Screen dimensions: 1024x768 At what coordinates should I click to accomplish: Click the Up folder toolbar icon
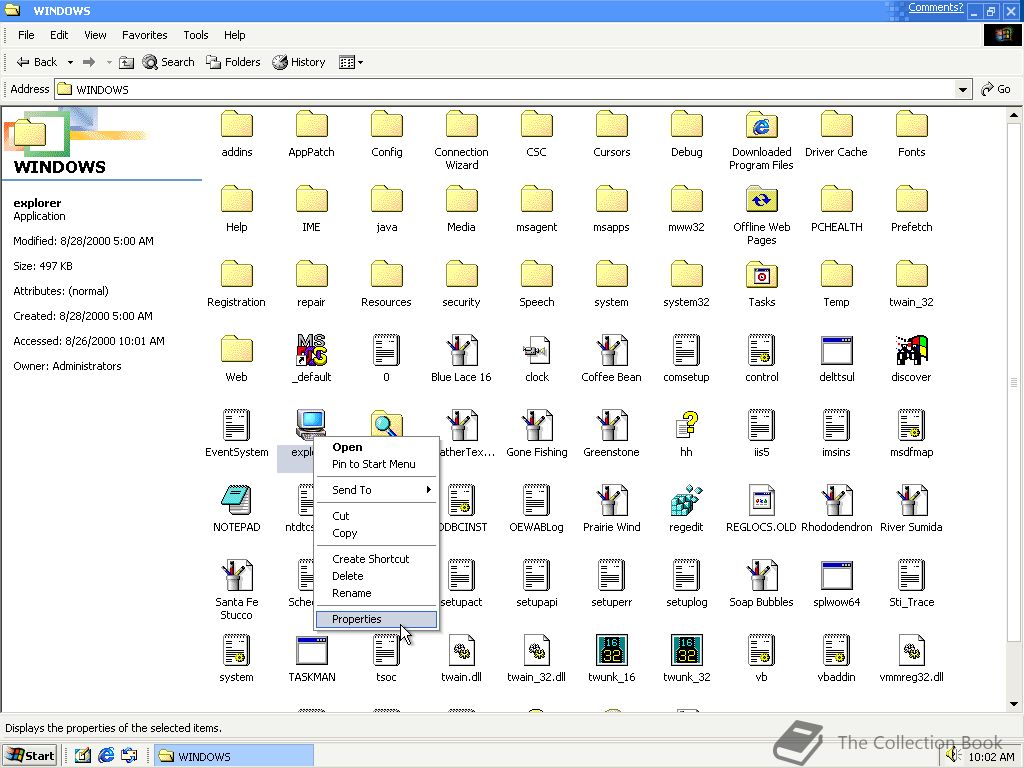(126, 62)
